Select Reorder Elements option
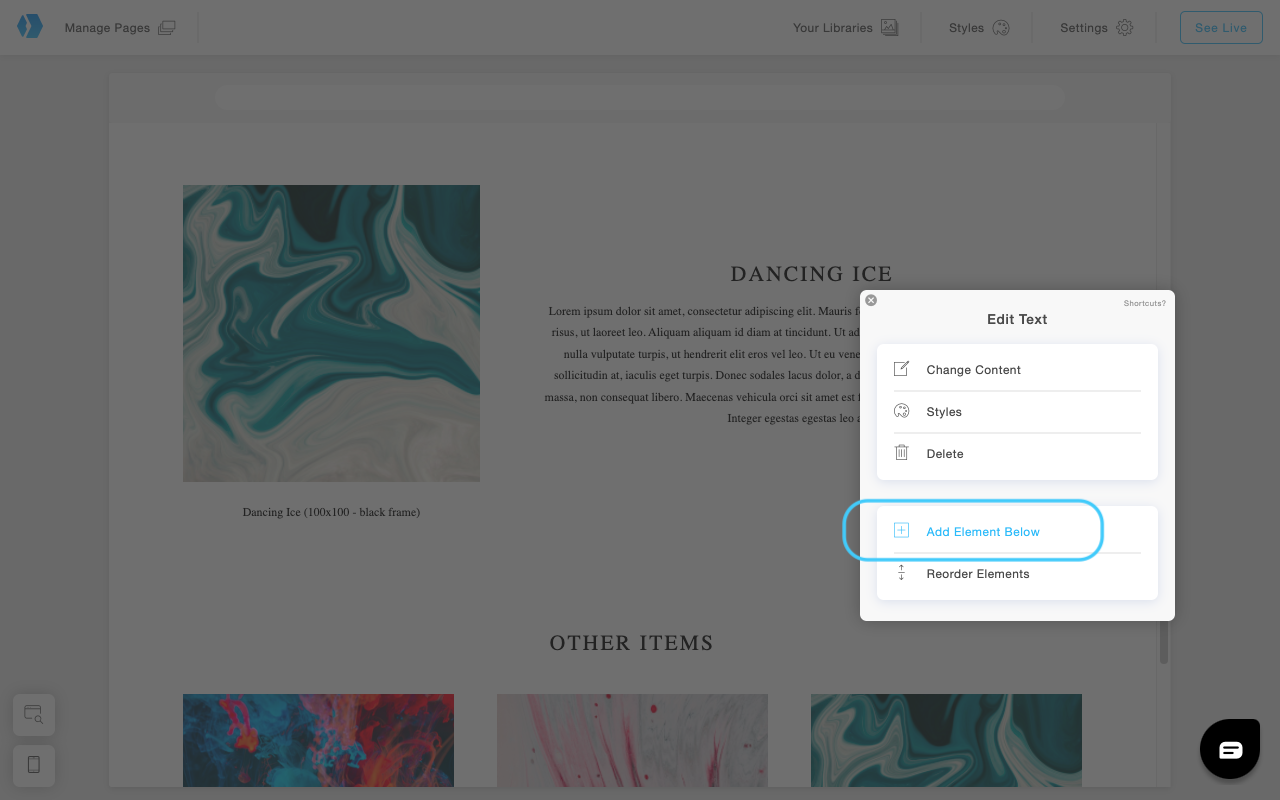The height and width of the screenshot is (800, 1280). click(977, 574)
